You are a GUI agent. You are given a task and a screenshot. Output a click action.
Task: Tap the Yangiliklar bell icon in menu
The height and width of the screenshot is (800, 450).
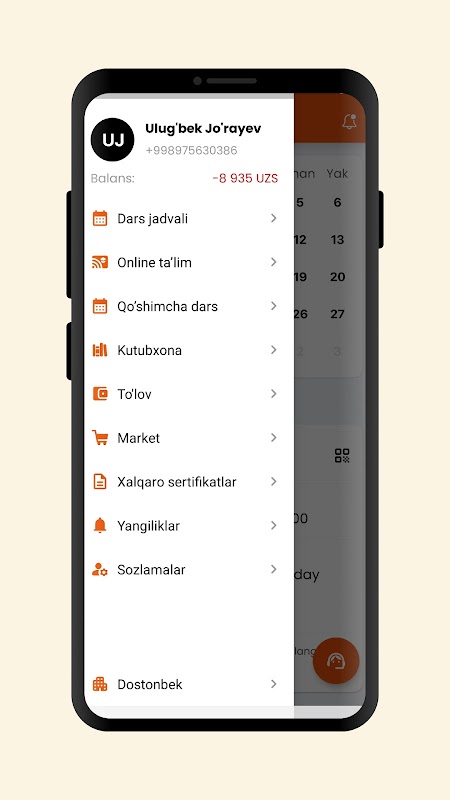coord(100,526)
